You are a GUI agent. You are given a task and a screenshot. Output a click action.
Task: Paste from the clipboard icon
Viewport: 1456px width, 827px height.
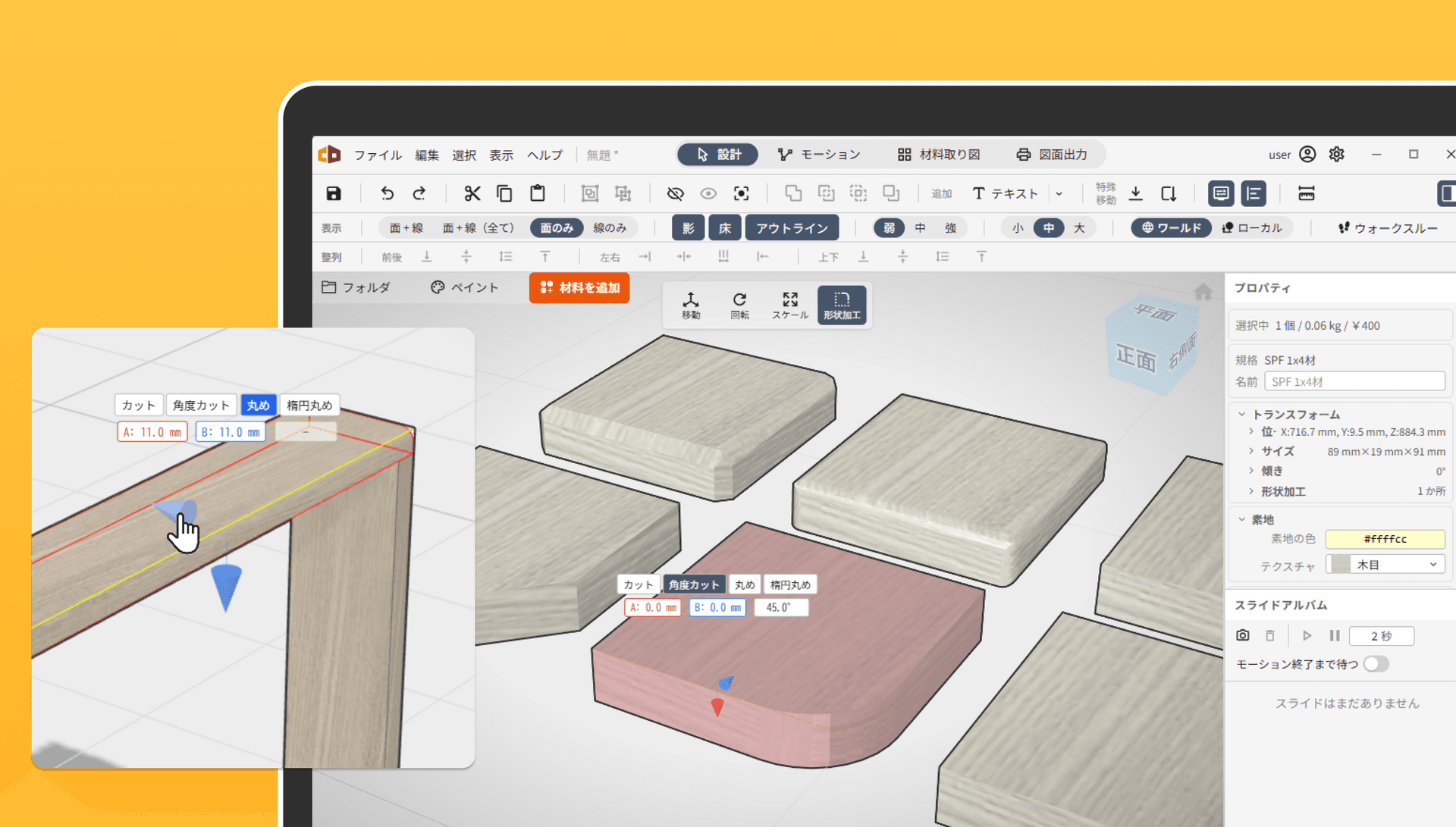[x=538, y=193]
